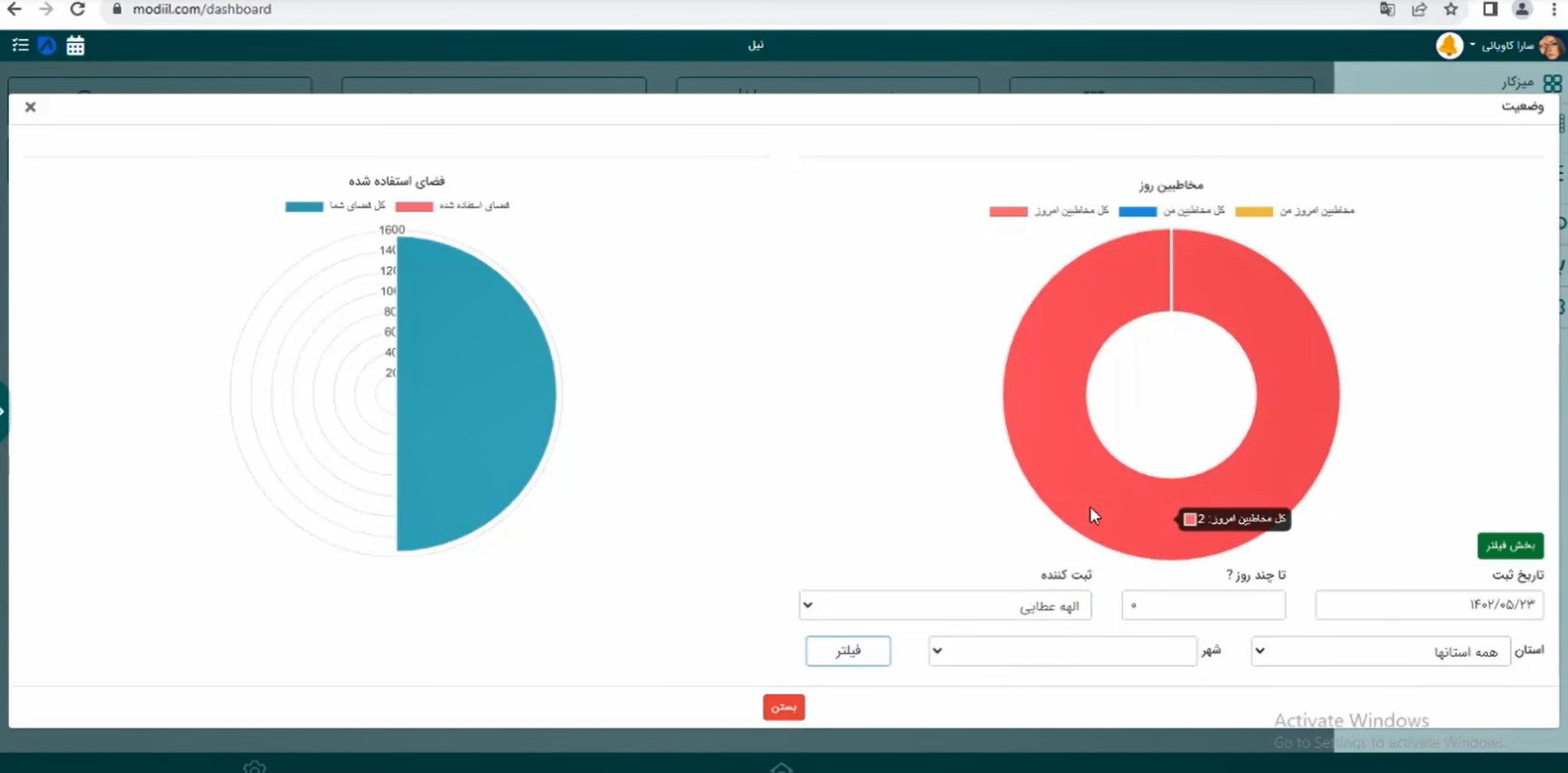Click the blue logo icon in header
This screenshot has width=1568, height=773.
pos(47,45)
